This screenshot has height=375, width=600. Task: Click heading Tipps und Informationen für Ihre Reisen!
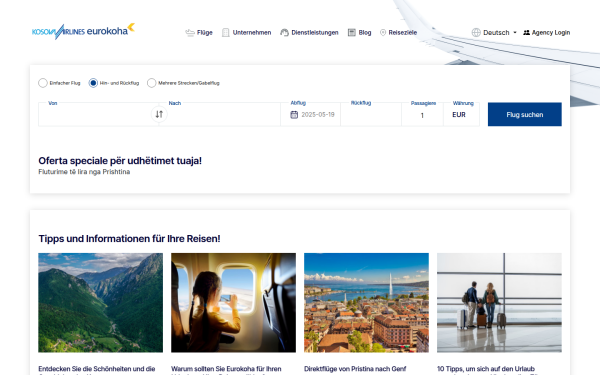pos(129,239)
